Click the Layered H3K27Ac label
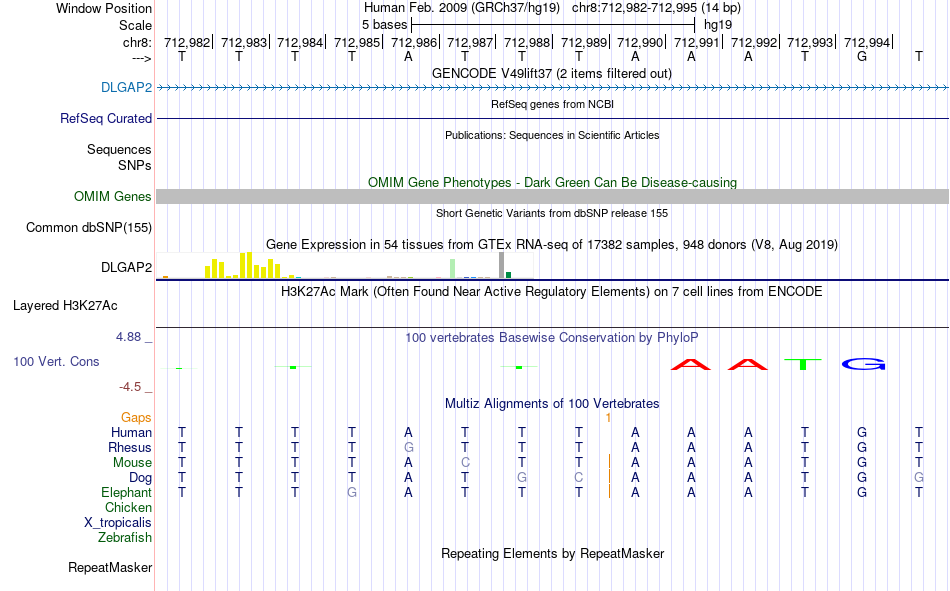 [x=65, y=306]
